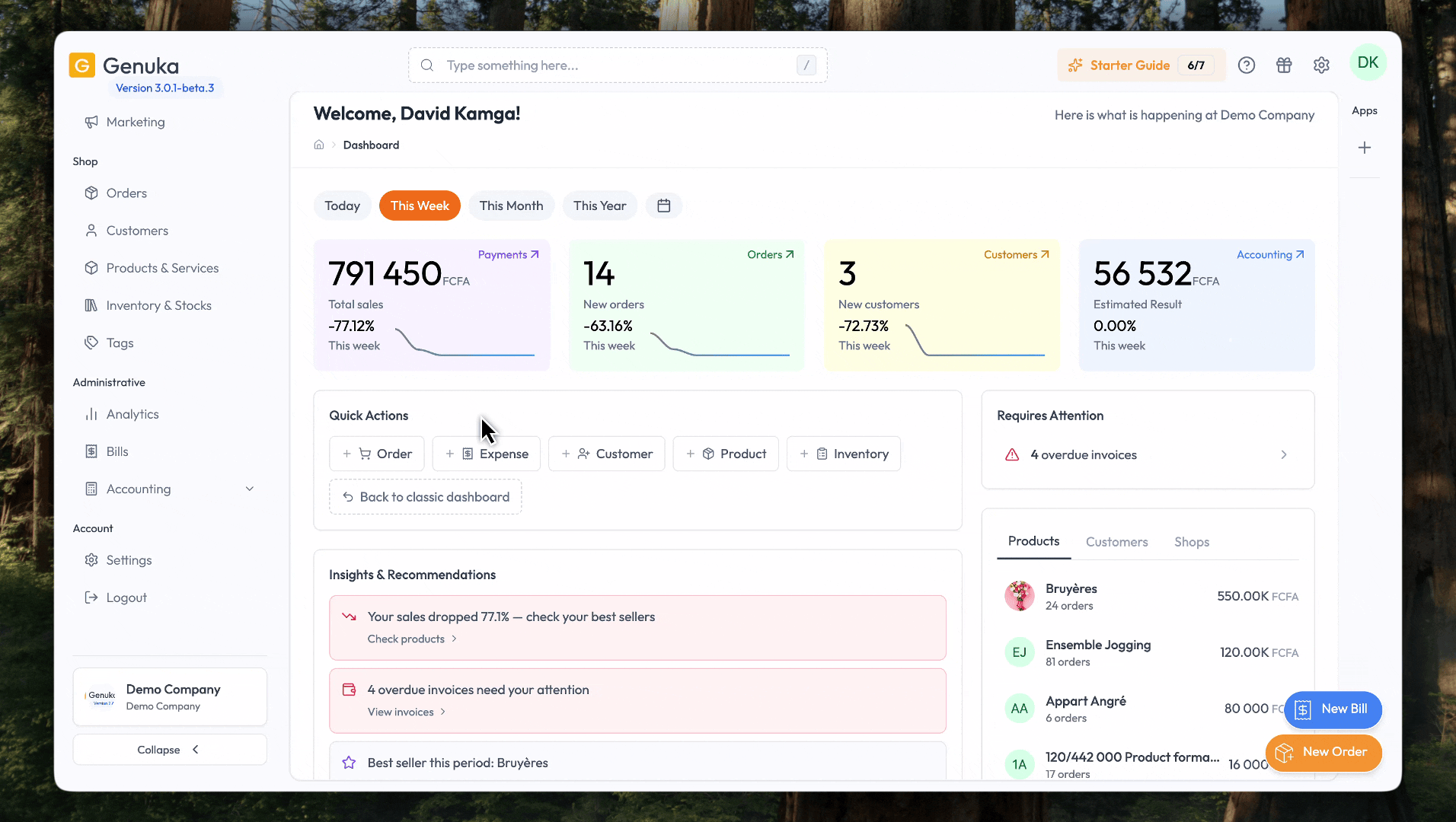The width and height of the screenshot is (1456, 822).
Task: Click the Genuka logo icon
Action: (x=82, y=65)
